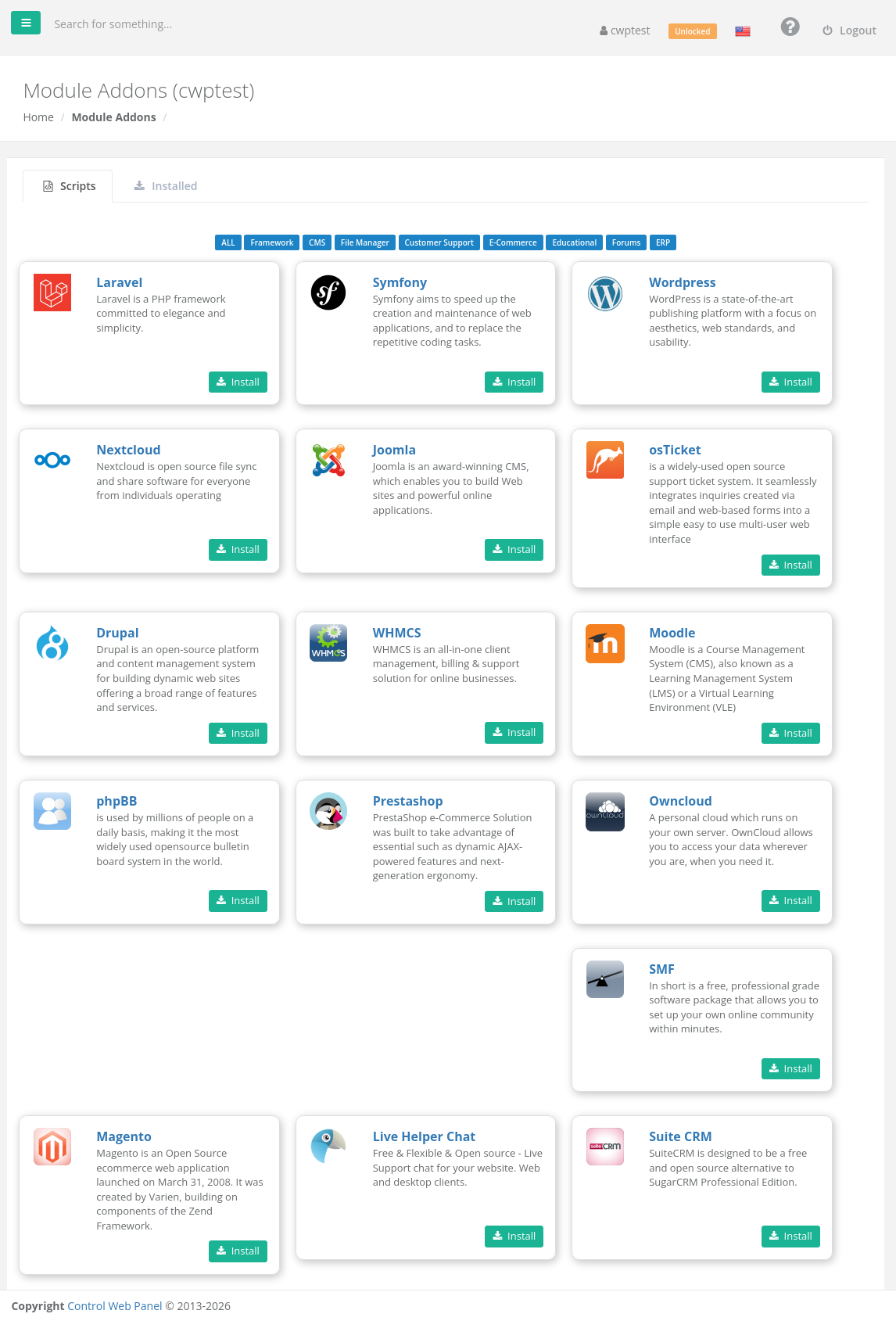Viewport: 896px width, 1321px height.
Task: Click the Drupal drop logo
Action: coord(52,643)
